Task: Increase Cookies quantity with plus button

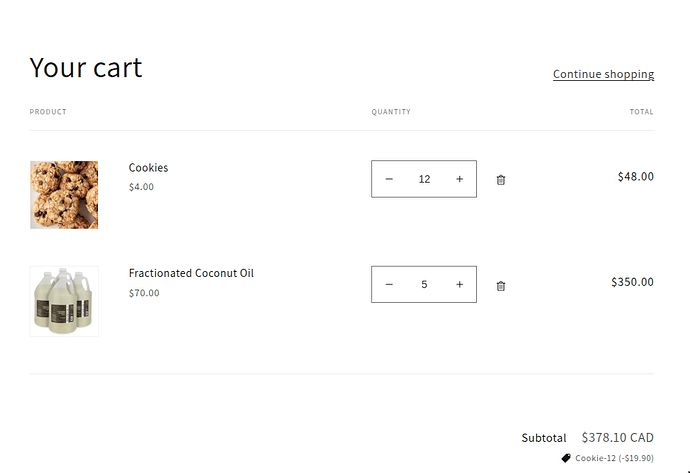Action: pos(459,179)
